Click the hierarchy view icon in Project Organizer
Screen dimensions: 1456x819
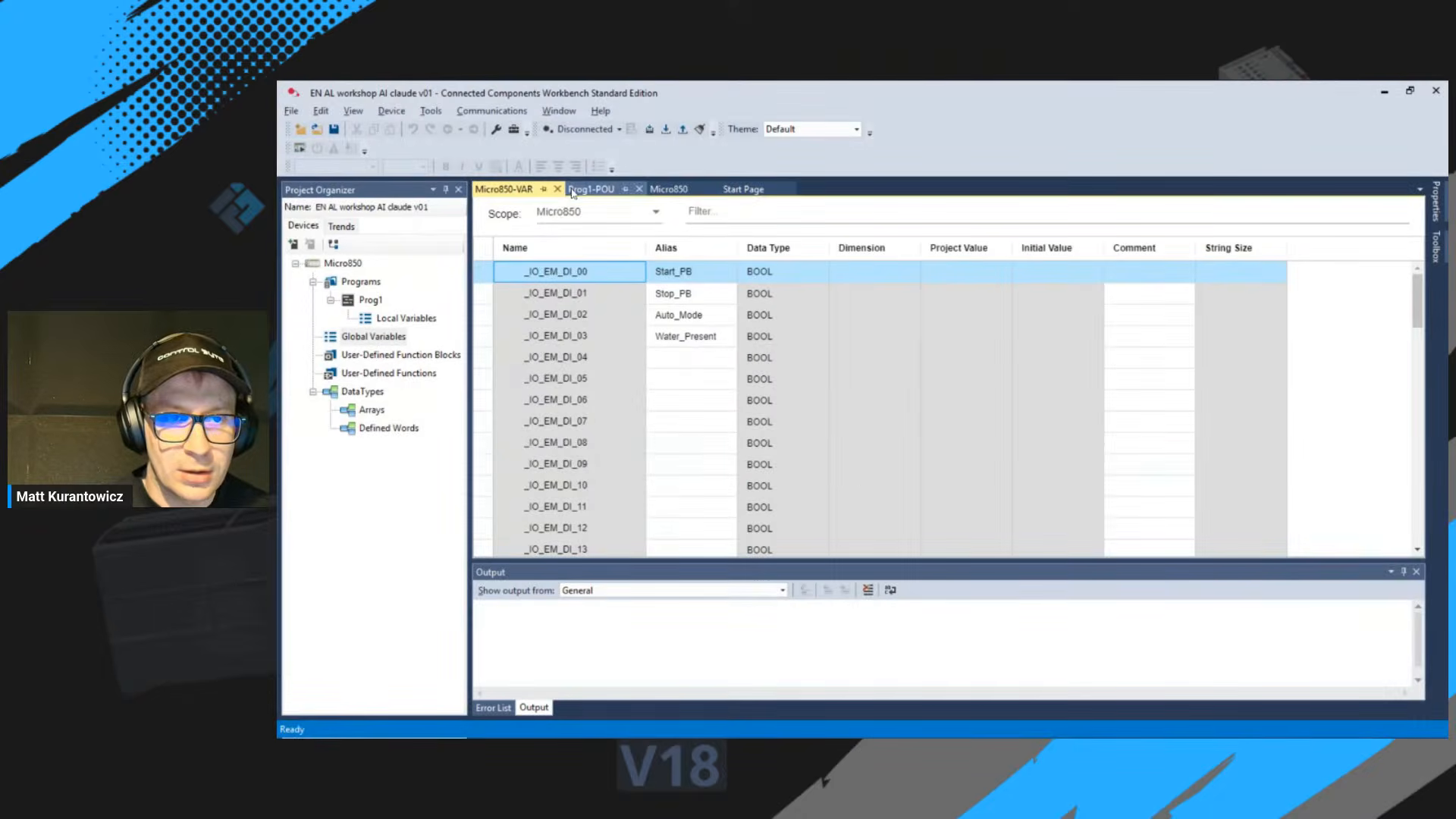pyautogui.click(x=333, y=244)
